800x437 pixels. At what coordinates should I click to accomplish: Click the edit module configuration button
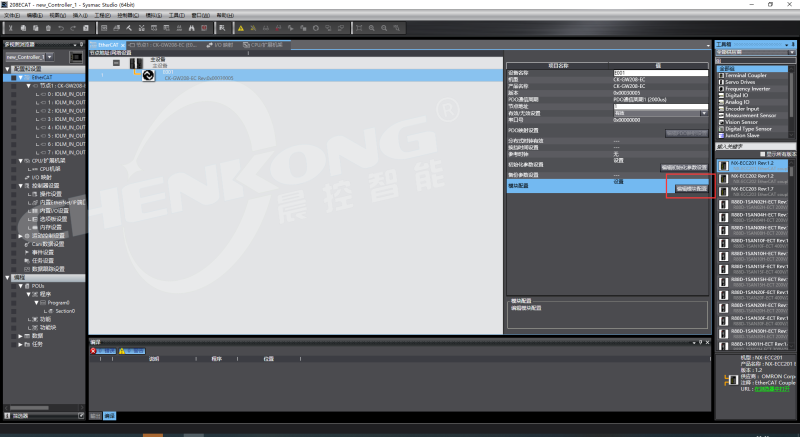point(691,189)
